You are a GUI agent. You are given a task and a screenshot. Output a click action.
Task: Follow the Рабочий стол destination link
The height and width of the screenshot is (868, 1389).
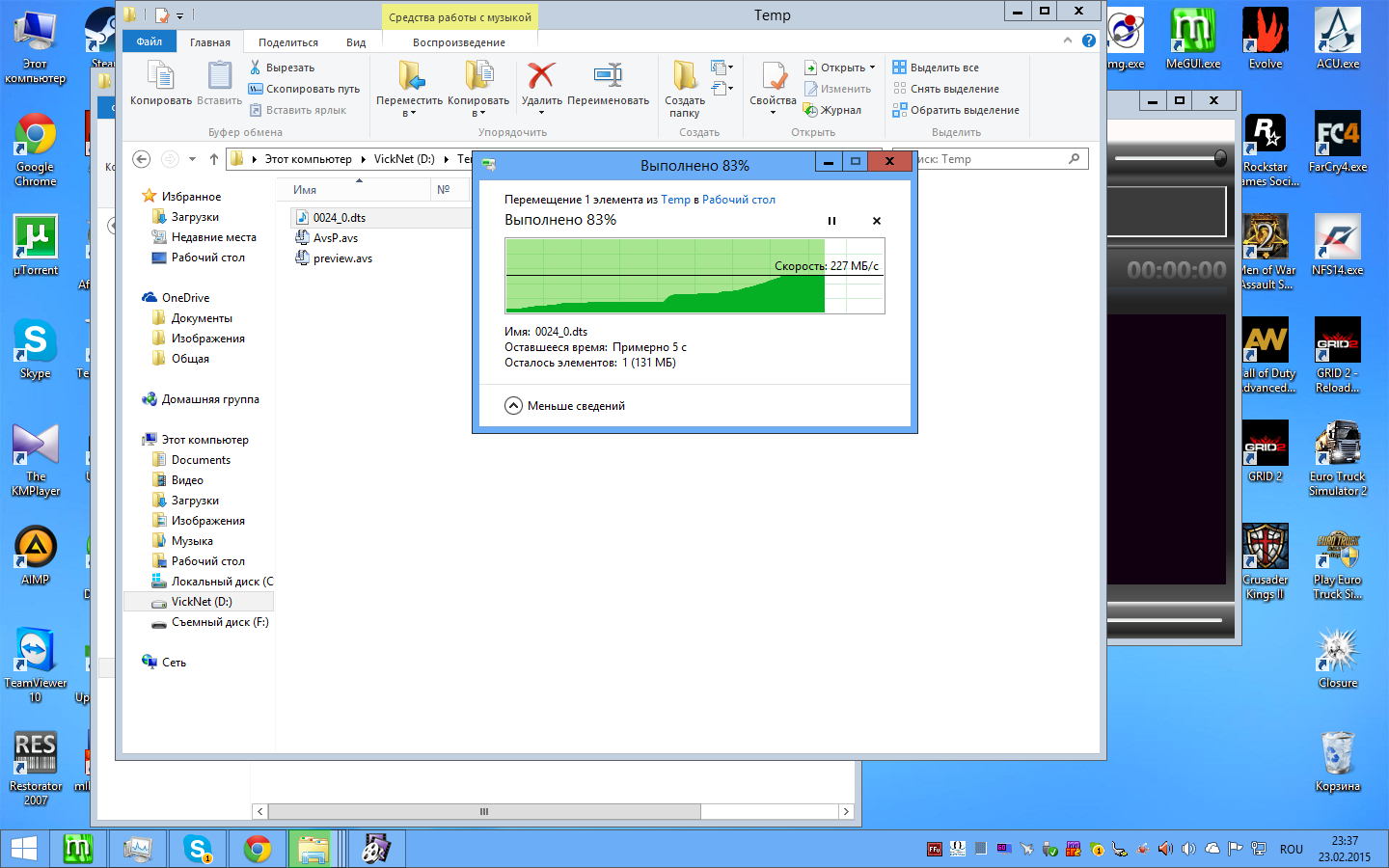point(739,200)
